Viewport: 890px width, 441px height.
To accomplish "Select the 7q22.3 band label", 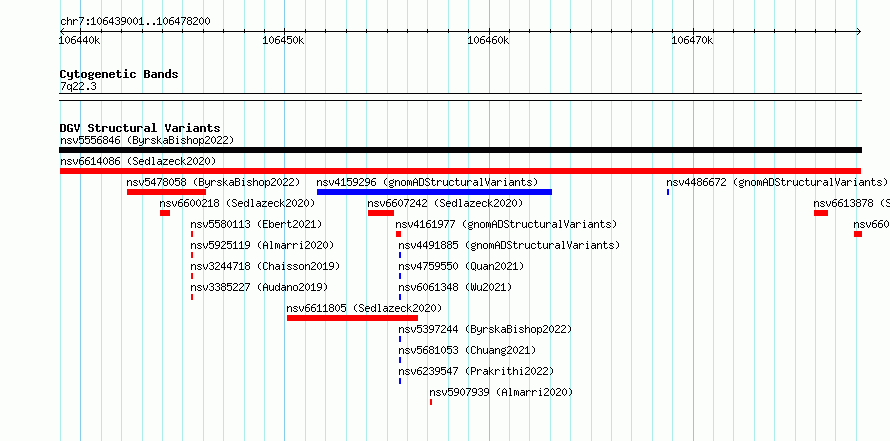I will click(x=78, y=86).
